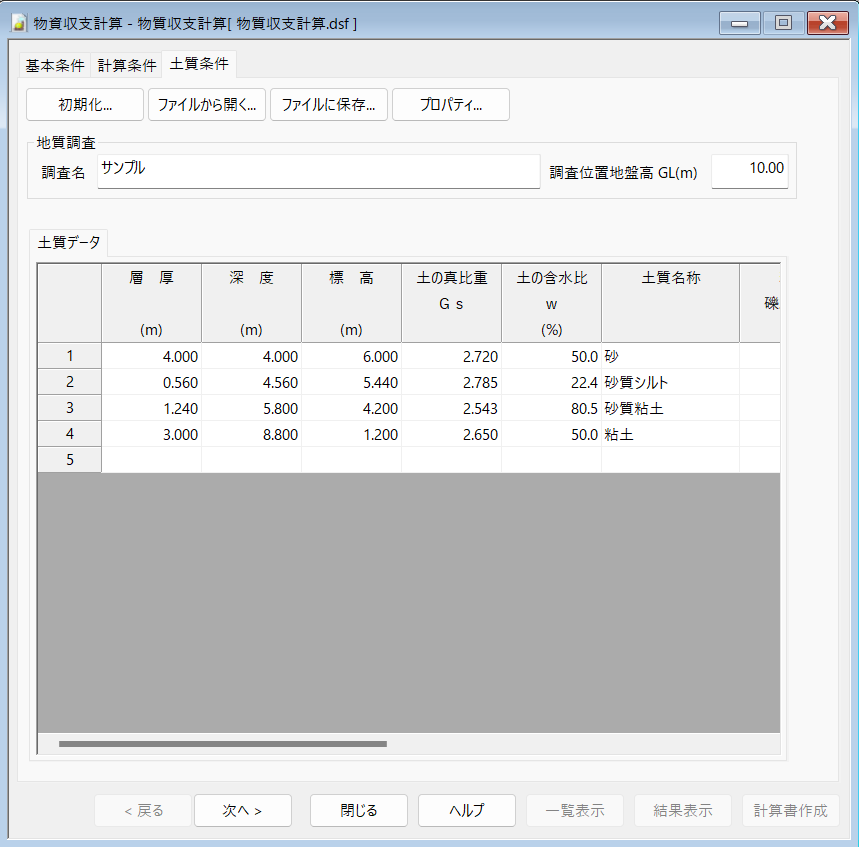Click the 土の含水比 column header
Screen dimensions: 859x847
point(551,303)
